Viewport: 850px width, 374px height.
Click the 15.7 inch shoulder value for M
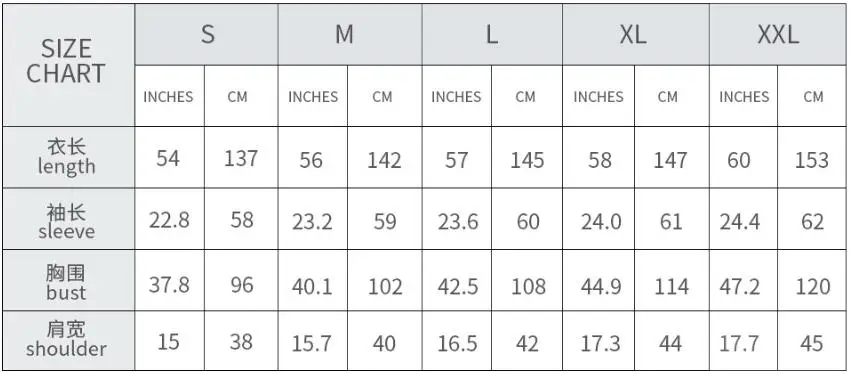click(x=313, y=344)
